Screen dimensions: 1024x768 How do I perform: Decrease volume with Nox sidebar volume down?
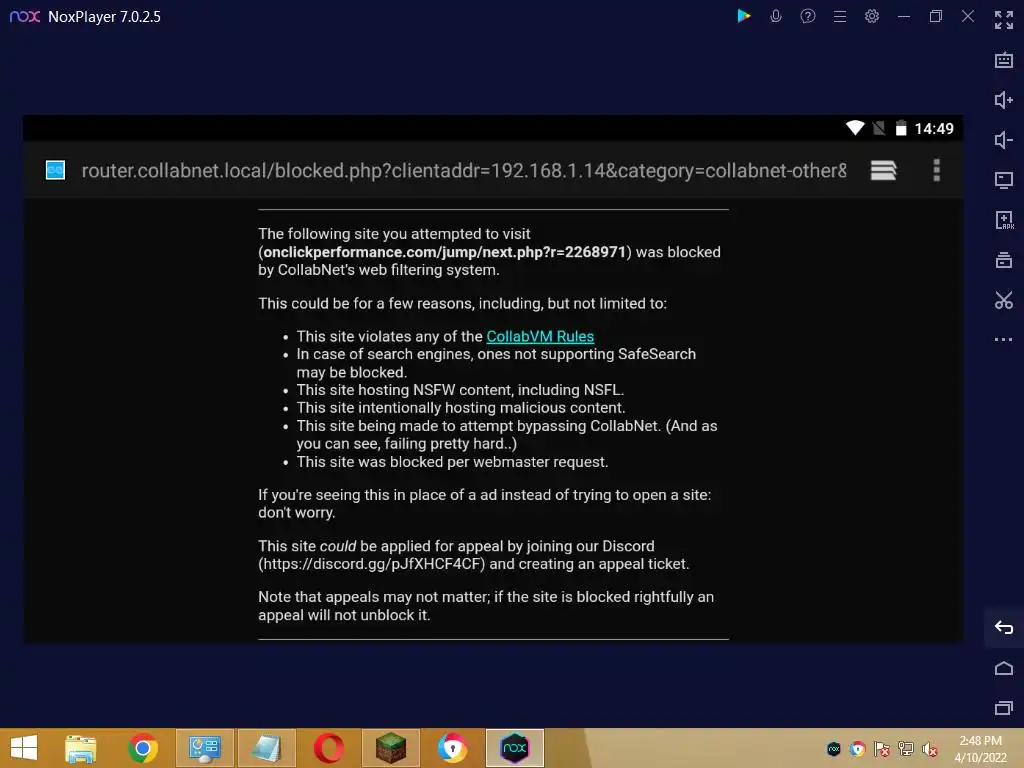pos(1004,140)
